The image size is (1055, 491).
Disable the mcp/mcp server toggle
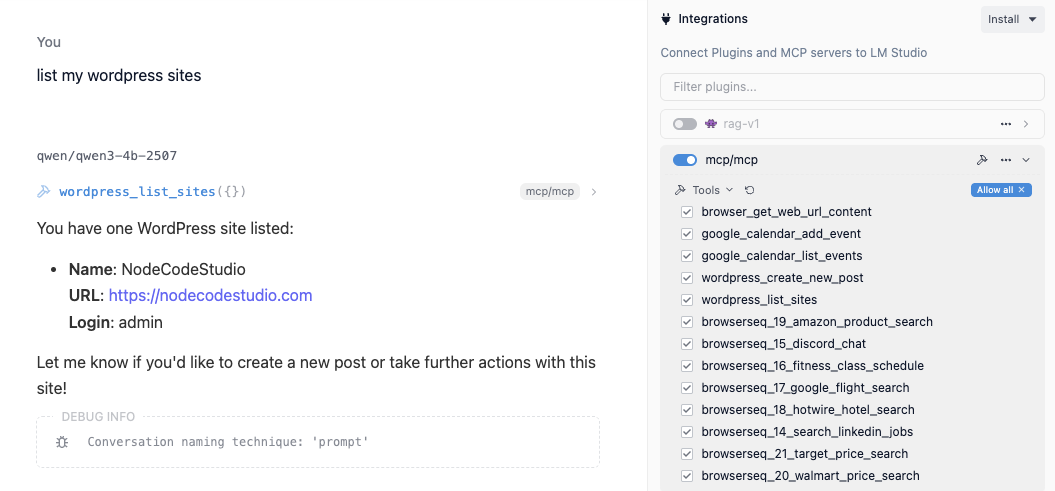click(x=685, y=160)
